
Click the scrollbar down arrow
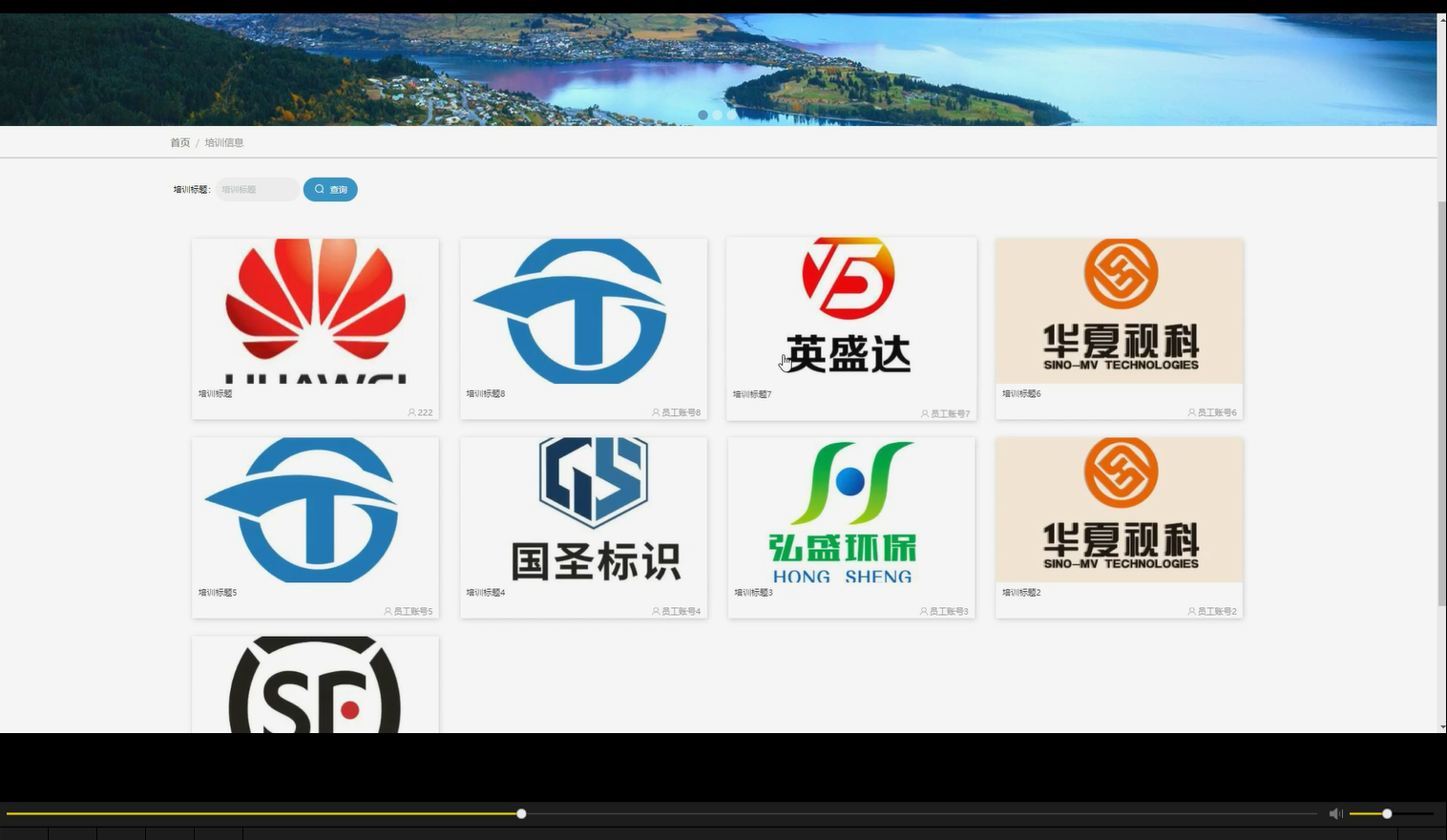point(1441,727)
